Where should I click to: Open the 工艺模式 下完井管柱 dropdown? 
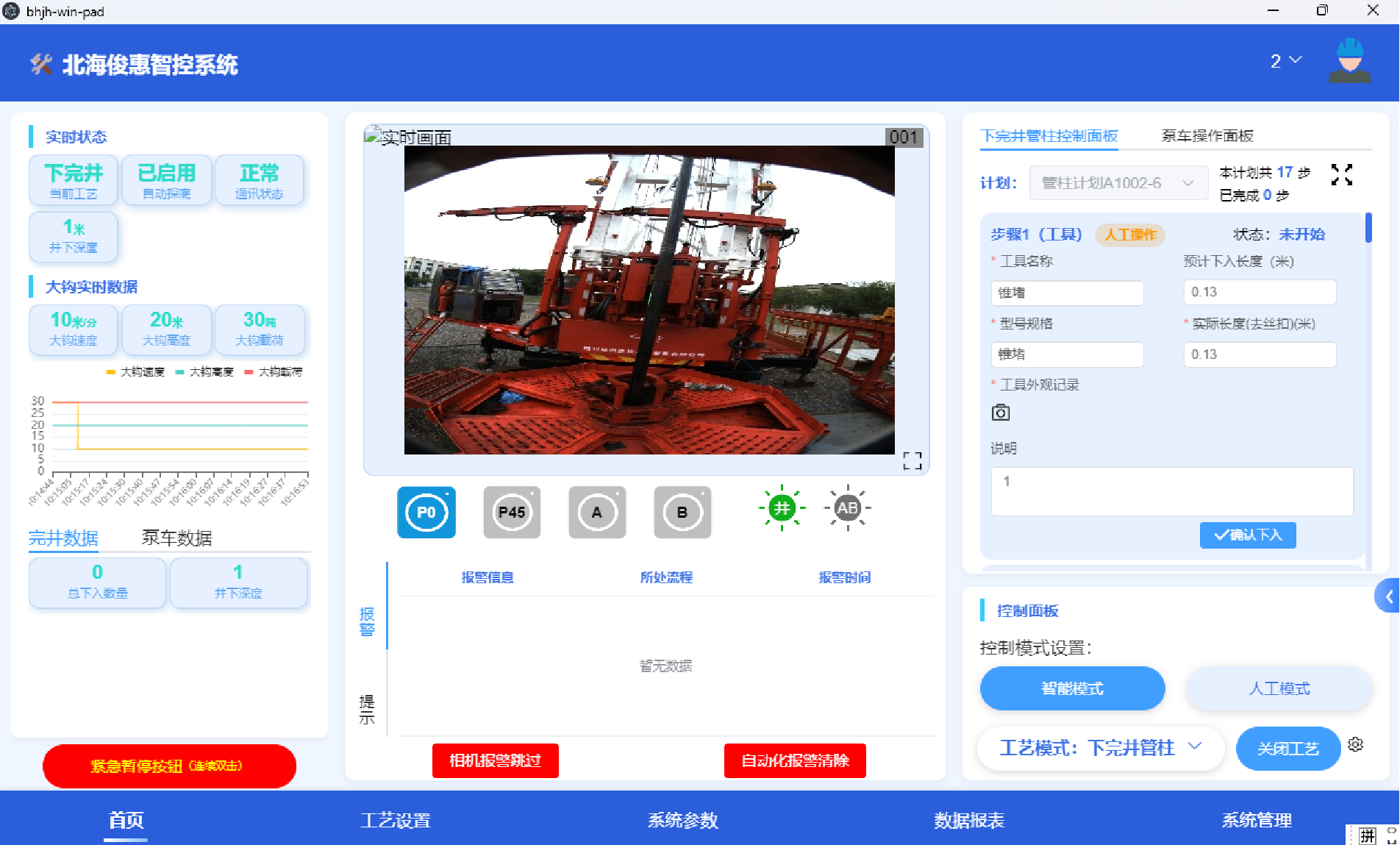tap(1101, 748)
